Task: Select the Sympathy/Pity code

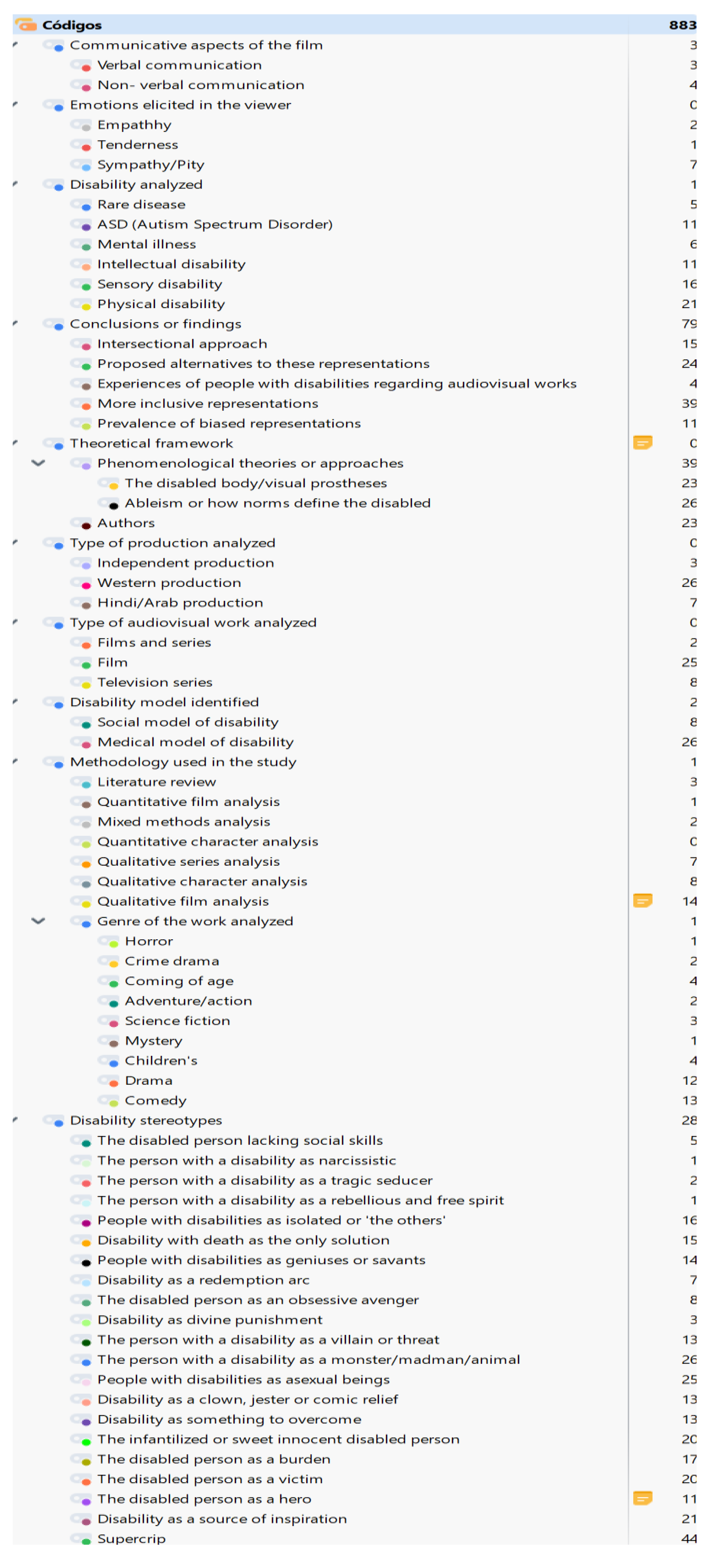Action: 150,164
